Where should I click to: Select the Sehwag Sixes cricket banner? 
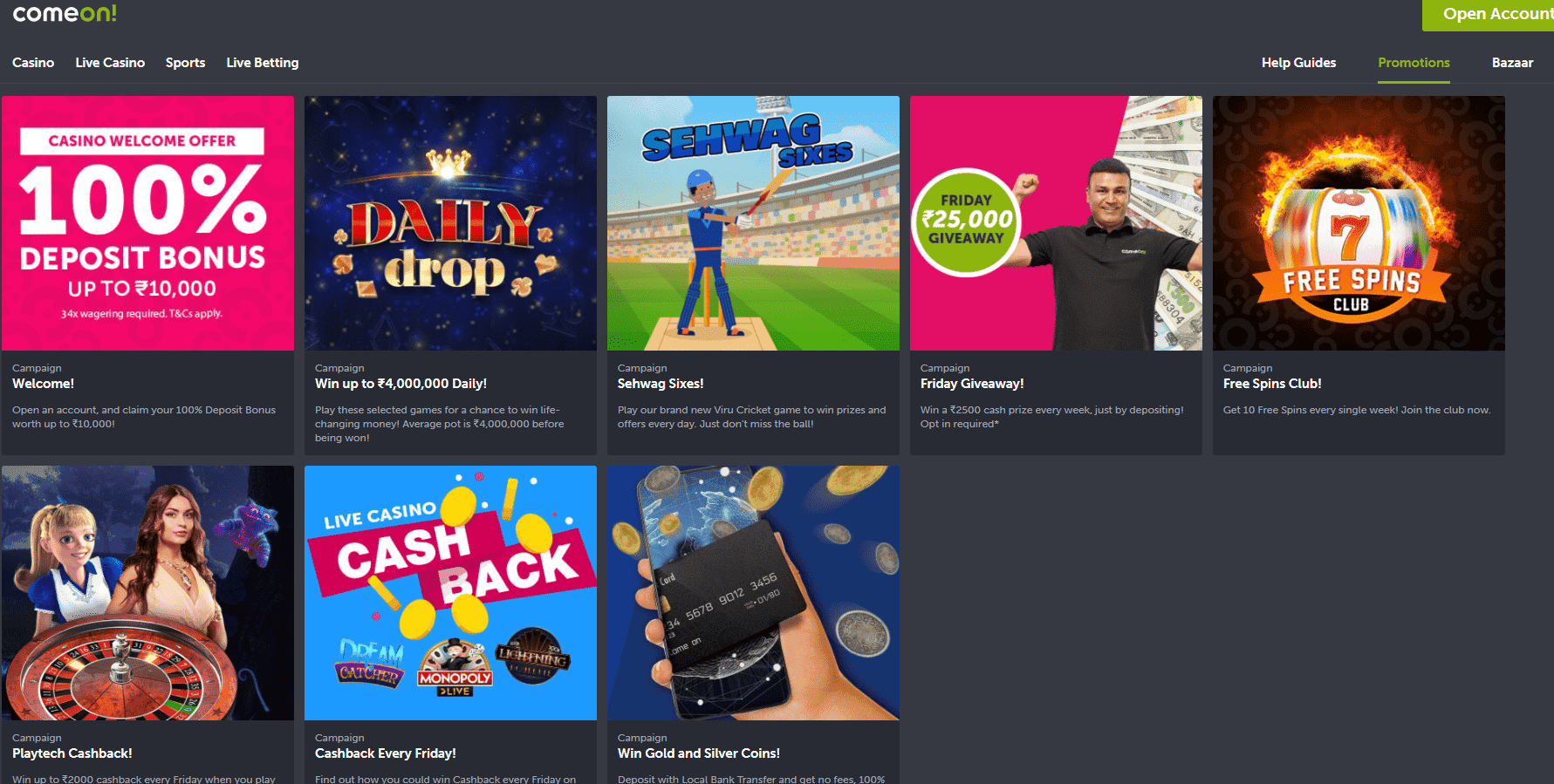coord(753,223)
